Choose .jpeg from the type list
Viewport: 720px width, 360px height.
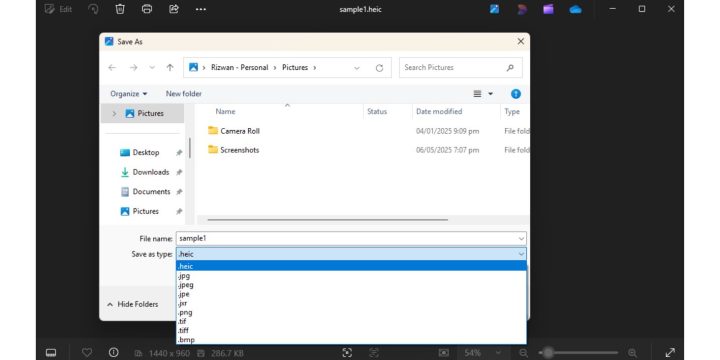351,285
